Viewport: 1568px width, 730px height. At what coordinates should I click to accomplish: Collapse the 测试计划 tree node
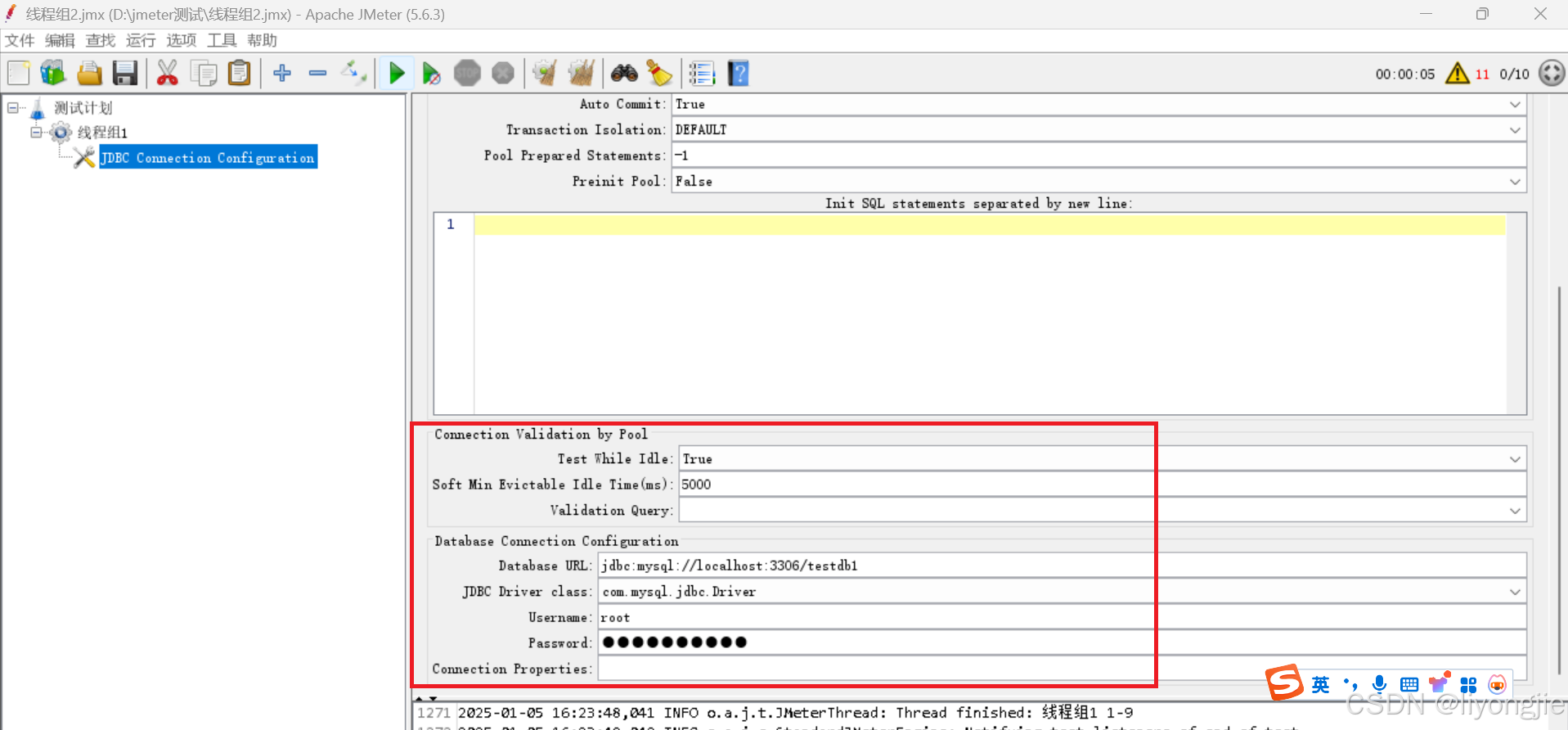pos(13,107)
